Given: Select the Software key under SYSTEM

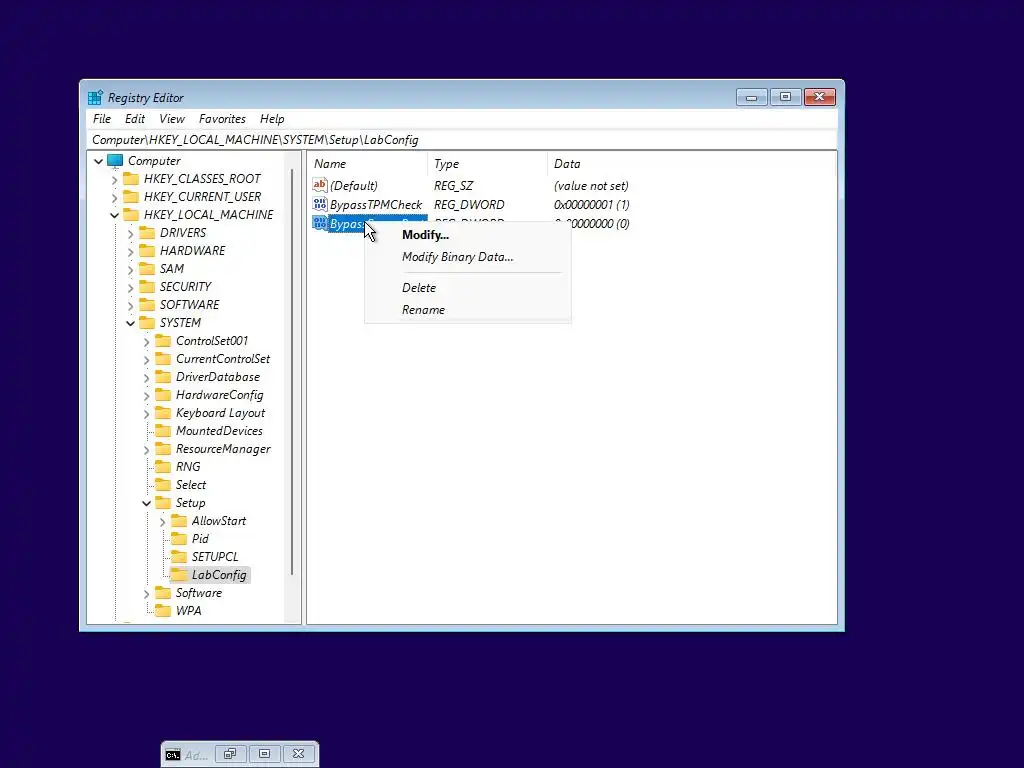Looking at the screenshot, I should pyautogui.click(x=199, y=593).
